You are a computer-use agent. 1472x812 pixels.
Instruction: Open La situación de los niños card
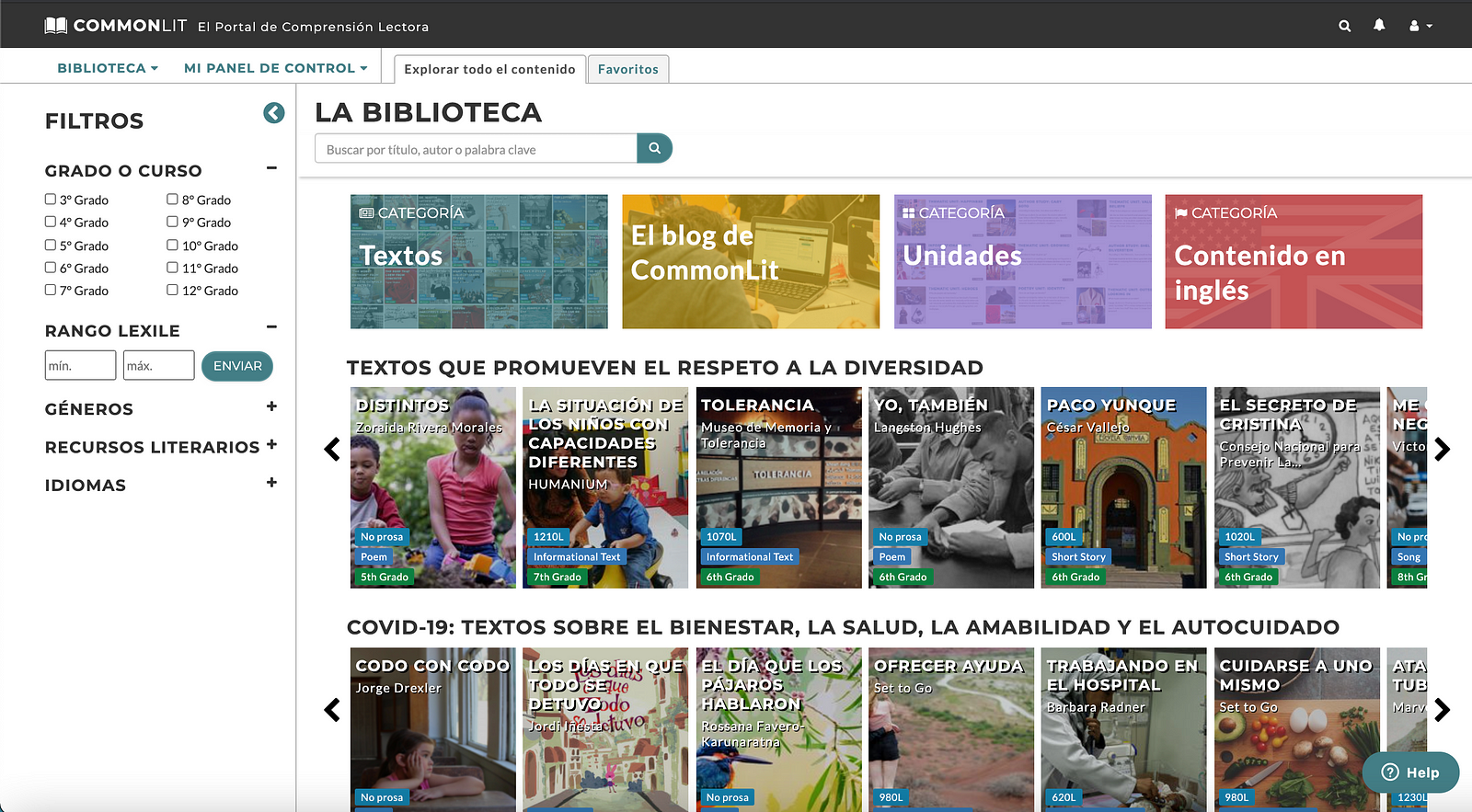(x=605, y=487)
